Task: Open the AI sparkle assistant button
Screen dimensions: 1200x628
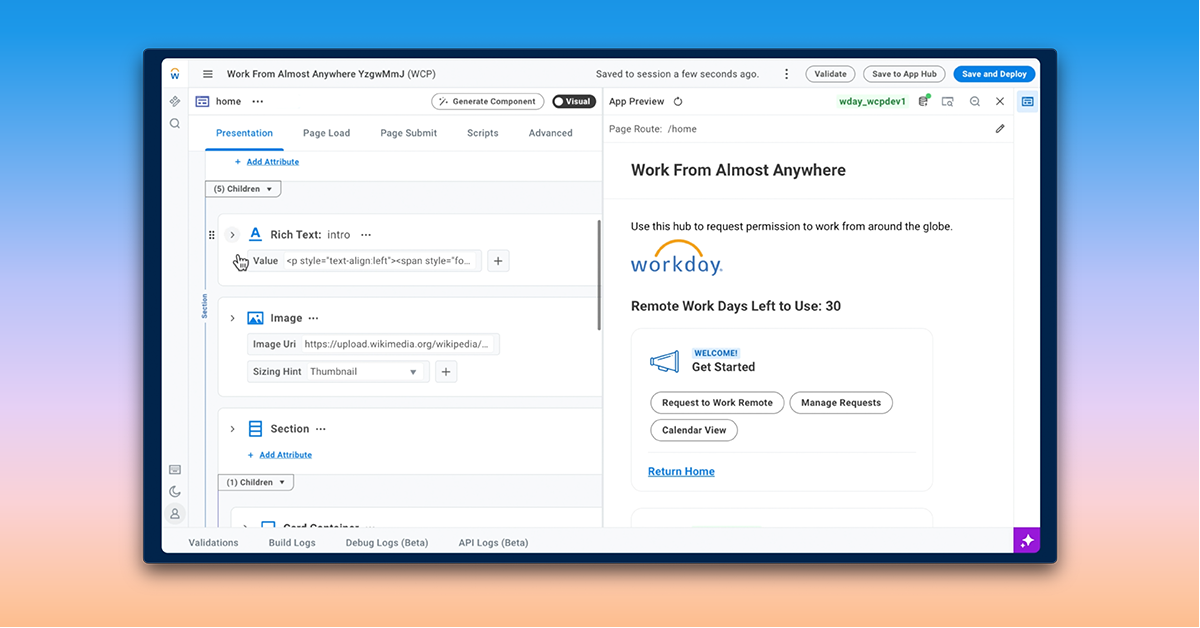Action: pos(1026,540)
